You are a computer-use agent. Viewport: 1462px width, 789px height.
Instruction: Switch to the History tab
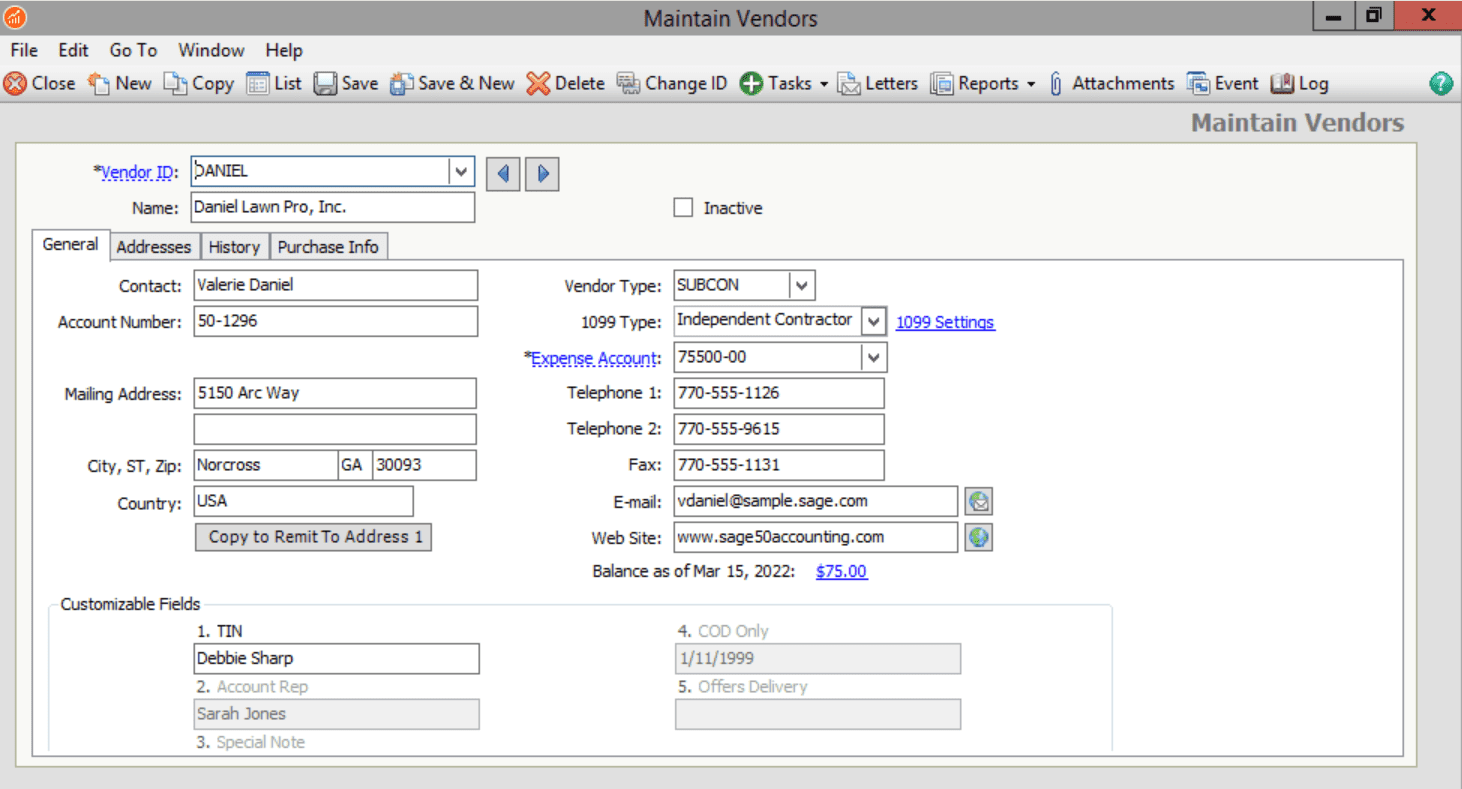(x=234, y=247)
